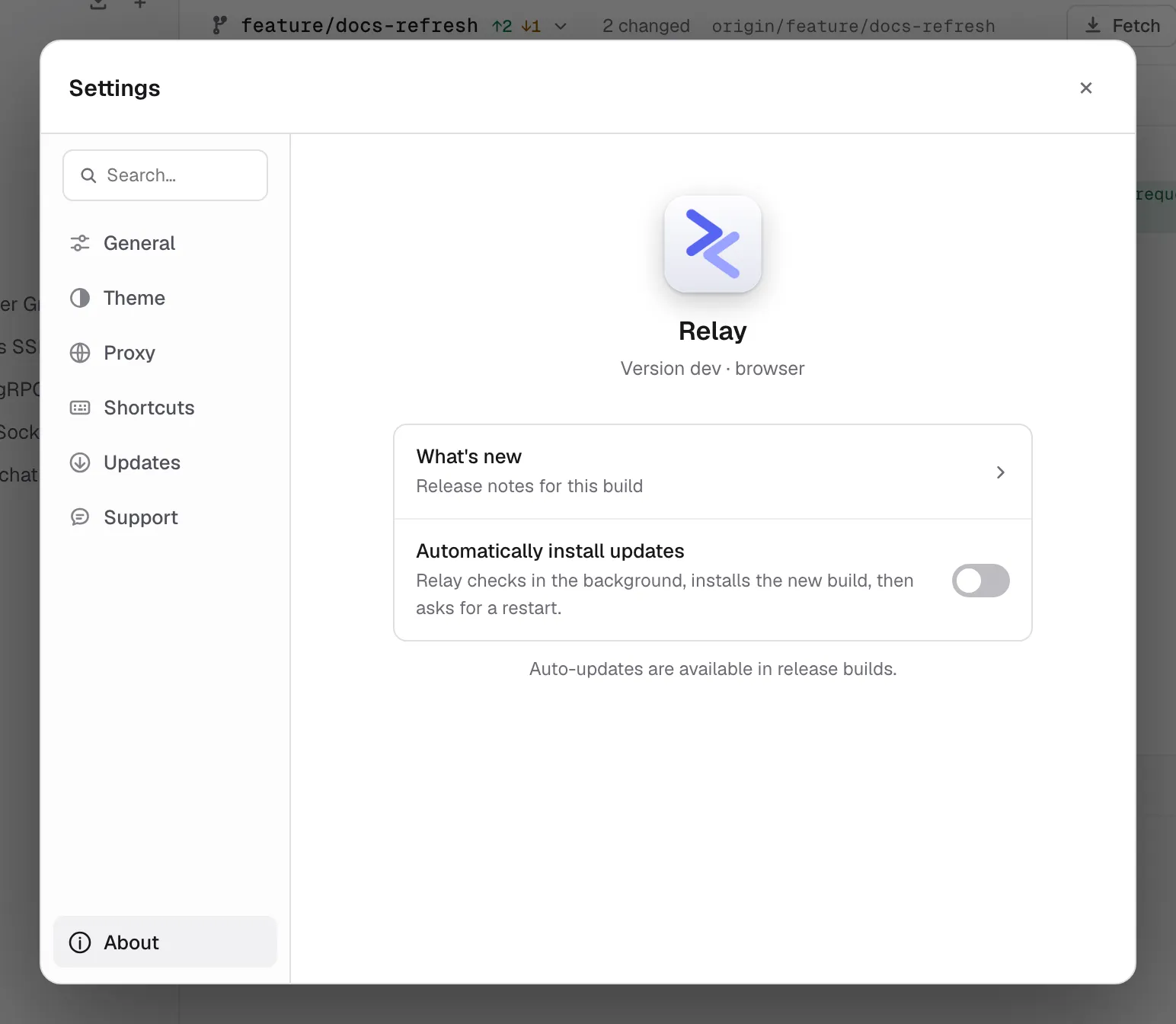Click the Relay app logo
This screenshot has height=1024, width=1176.
pyautogui.click(x=713, y=244)
